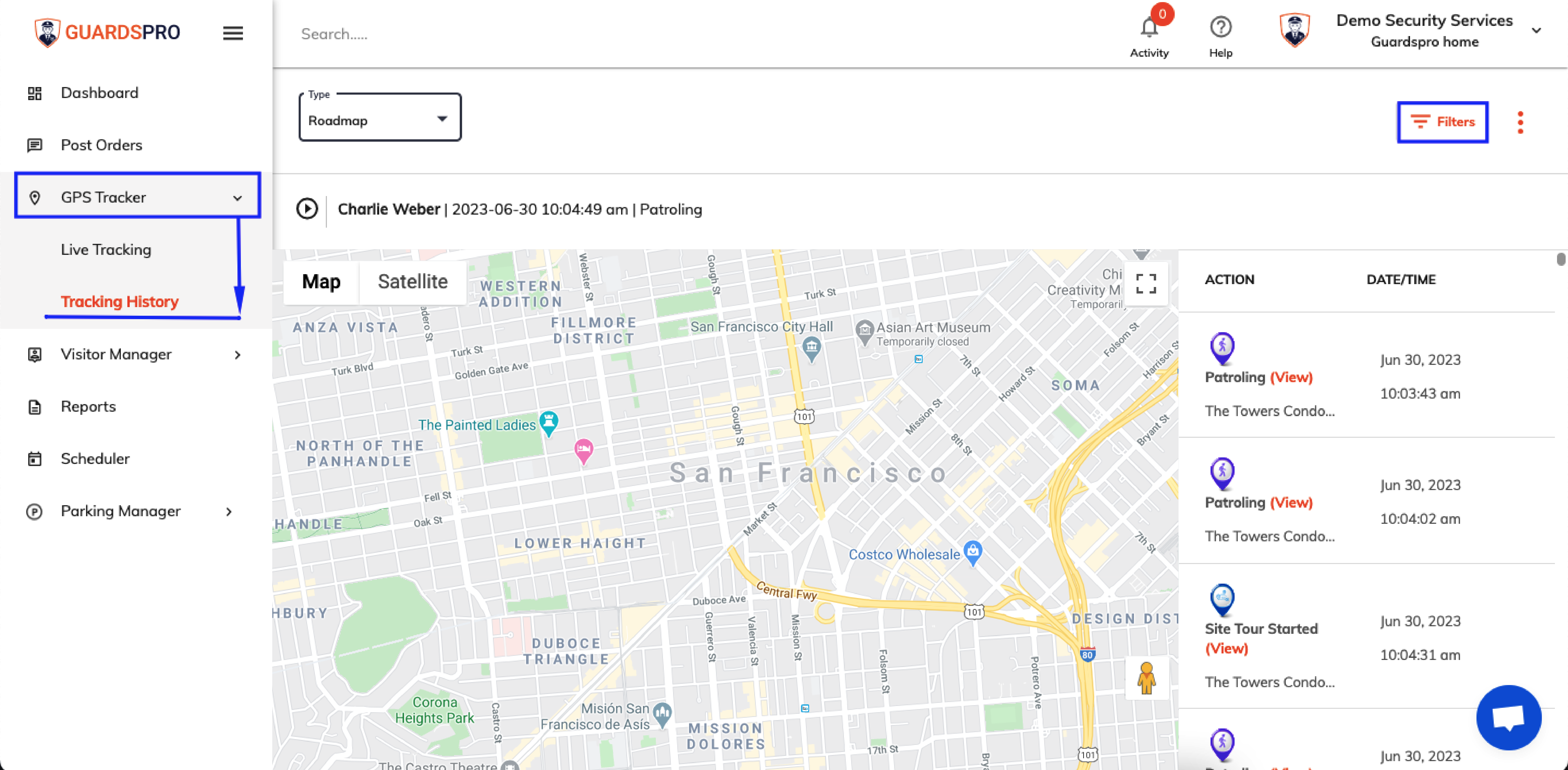Open the live chat bubble
Viewport: 1568px width, 770px height.
(1508, 718)
